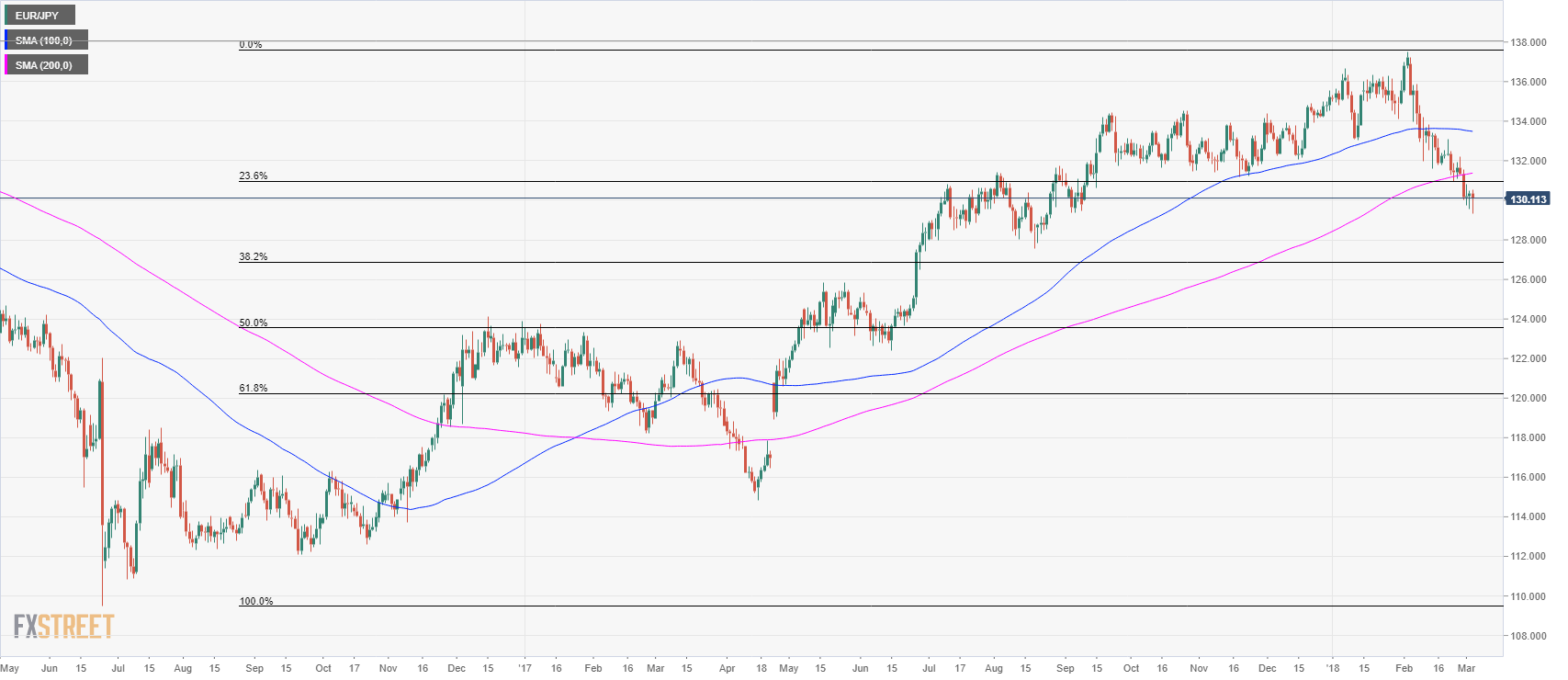Click the 132.000 price axis label

tap(1529, 161)
